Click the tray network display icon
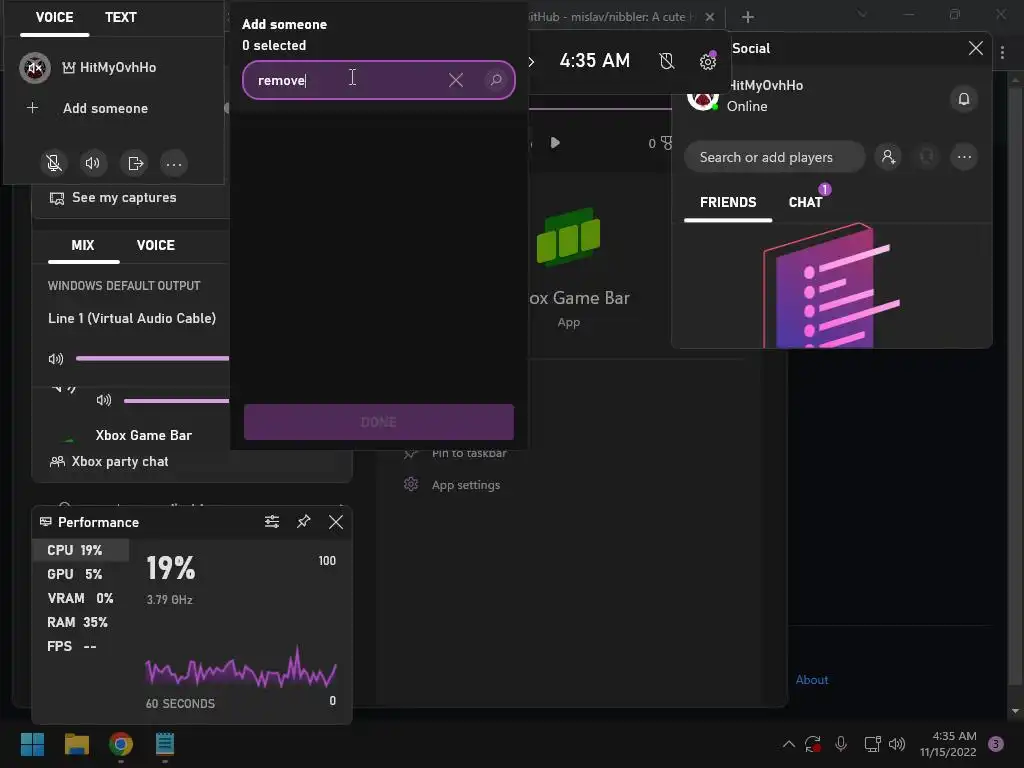1024x768 pixels. point(872,744)
